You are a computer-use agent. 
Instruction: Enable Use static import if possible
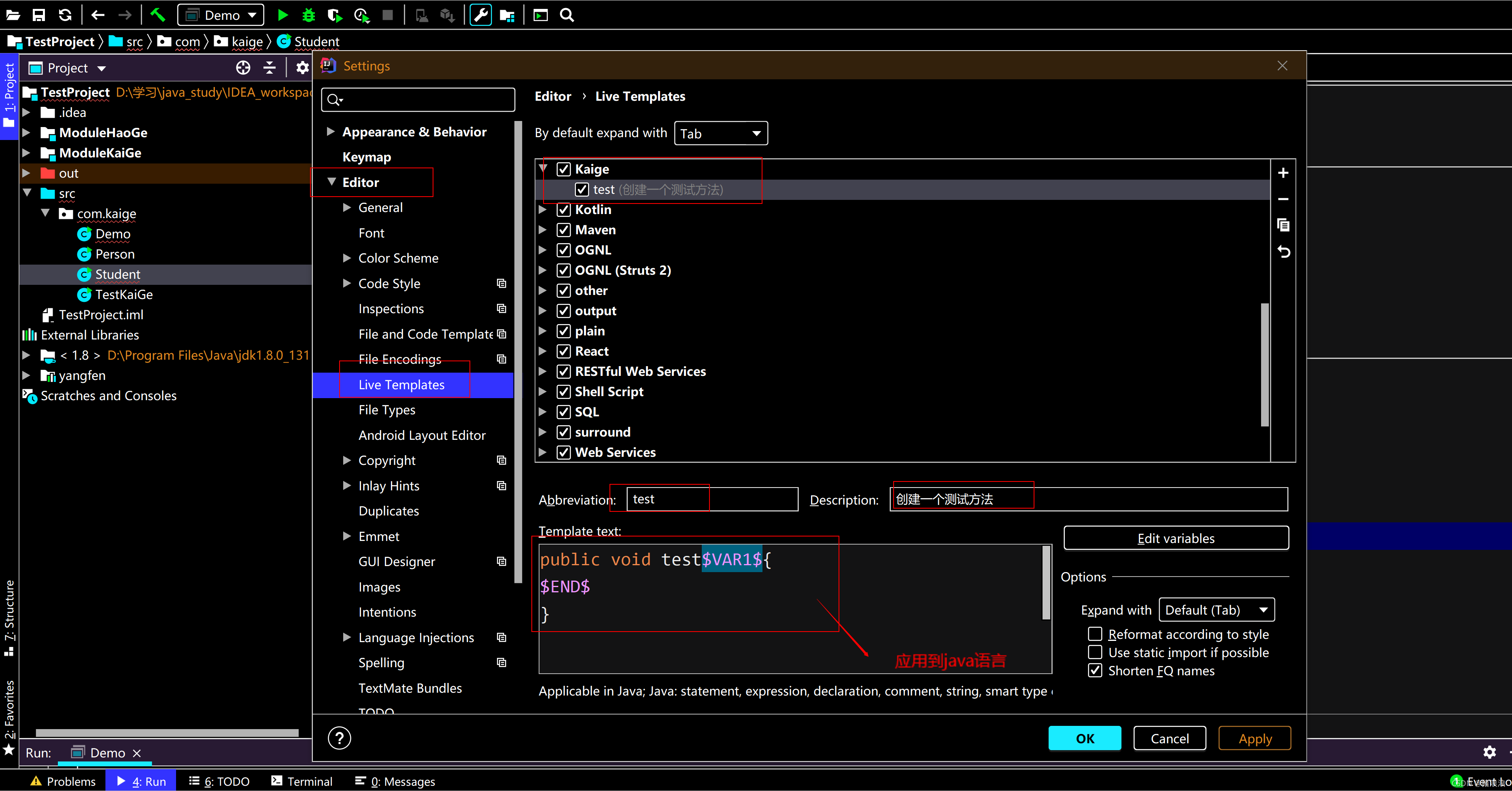[x=1095, y=653]
